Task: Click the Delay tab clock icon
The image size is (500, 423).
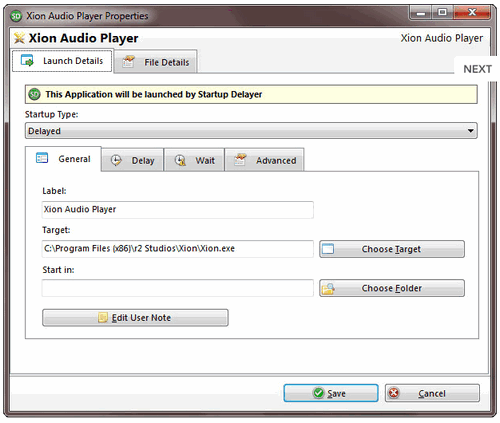Action: pyautogui.click(x=116, y=160)
